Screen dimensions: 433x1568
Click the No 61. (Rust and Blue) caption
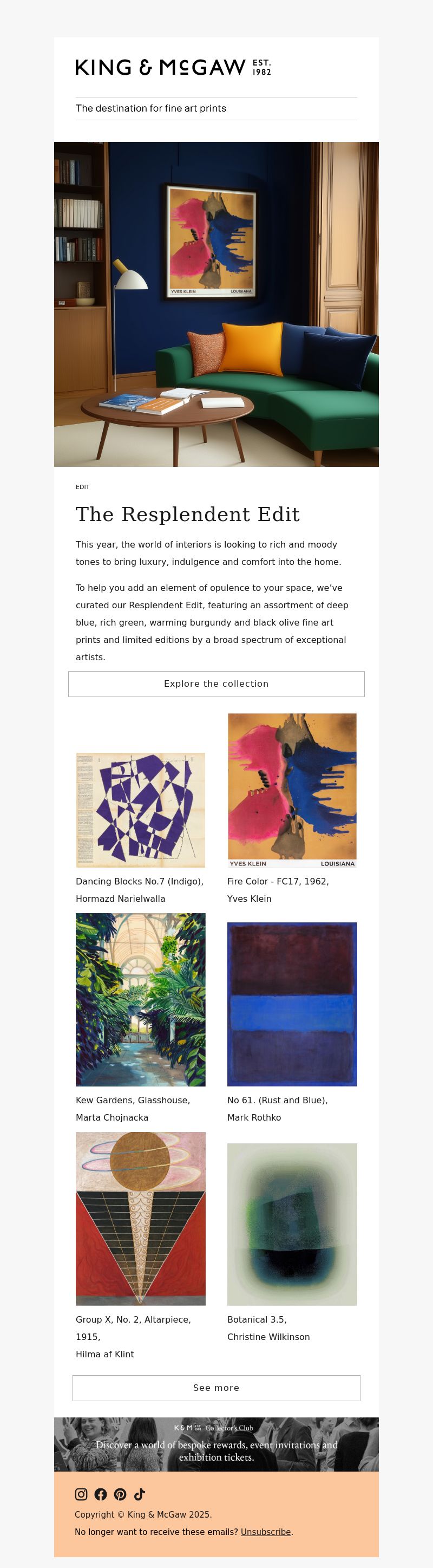point(277,1100)
